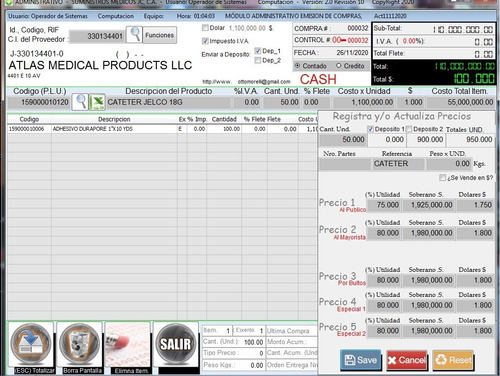The width and height of the screenshot is (500, 376).
Task: Click Peso x UND field 0.00
Action: (x=449, y=164)
